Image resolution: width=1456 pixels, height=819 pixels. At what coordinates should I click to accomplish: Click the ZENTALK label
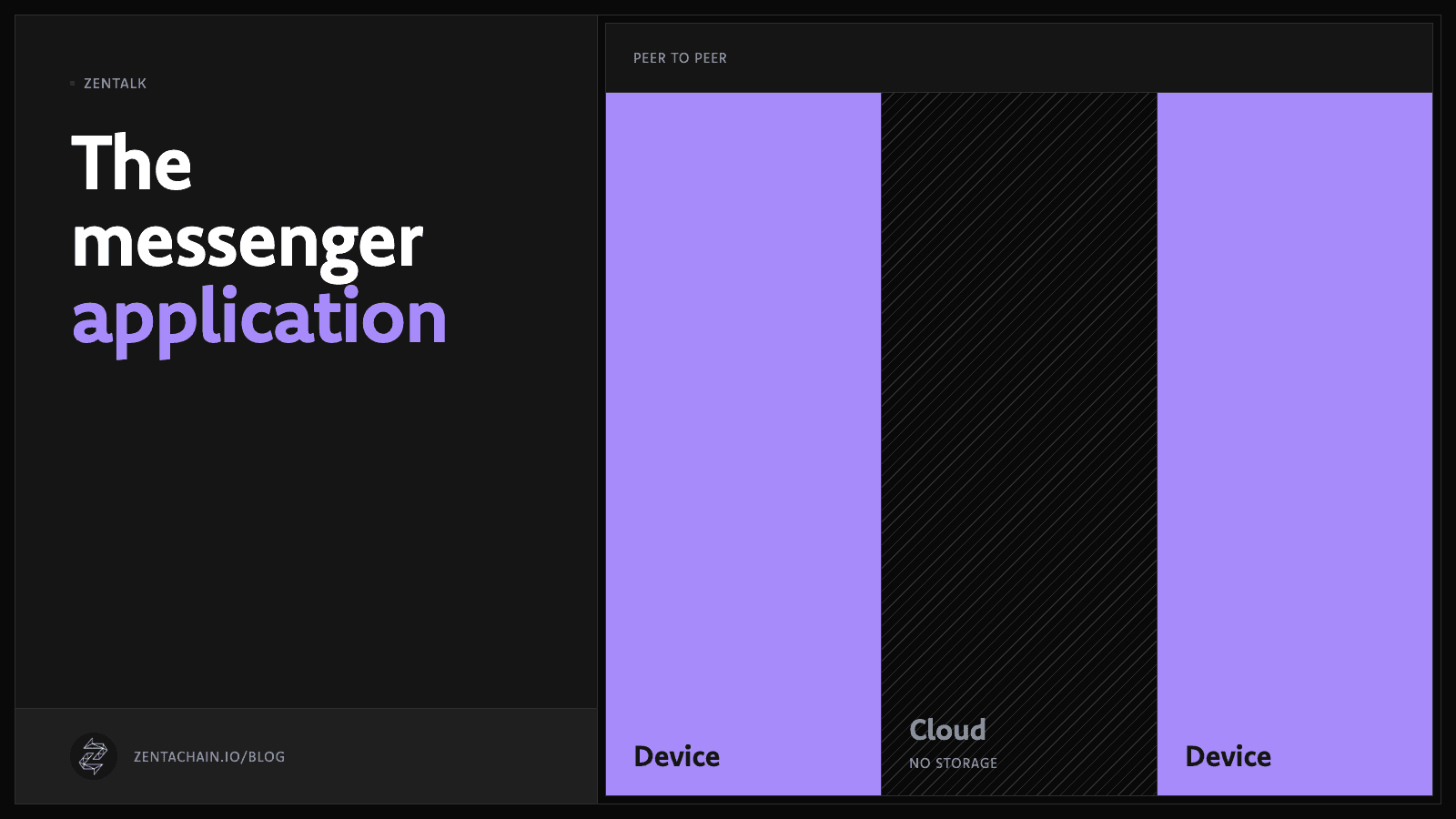(x=115, y=84)
